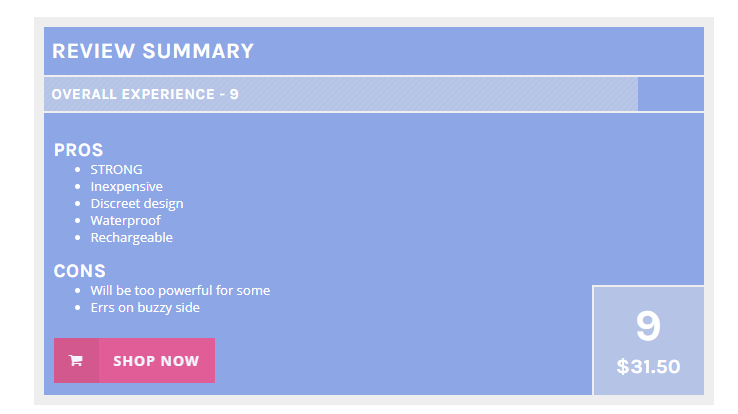The image size is (738, 414).
Task: Click the Discreet design list item
Action: [136, 204]
